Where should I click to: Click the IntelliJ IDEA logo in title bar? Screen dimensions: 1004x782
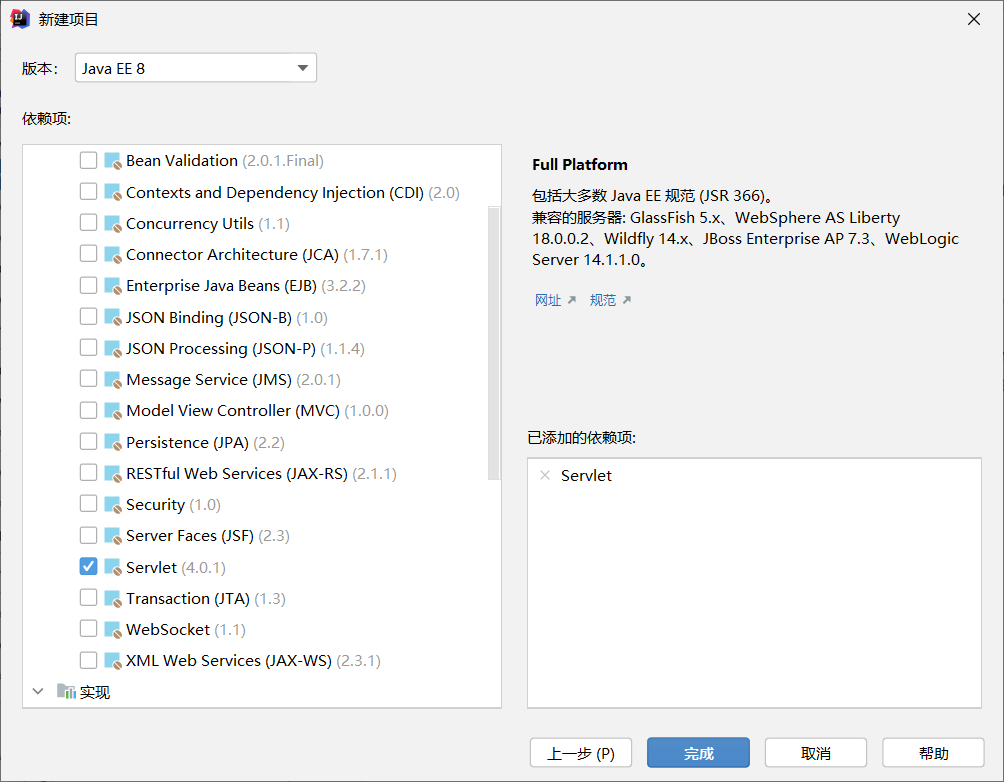pos(20,19)
